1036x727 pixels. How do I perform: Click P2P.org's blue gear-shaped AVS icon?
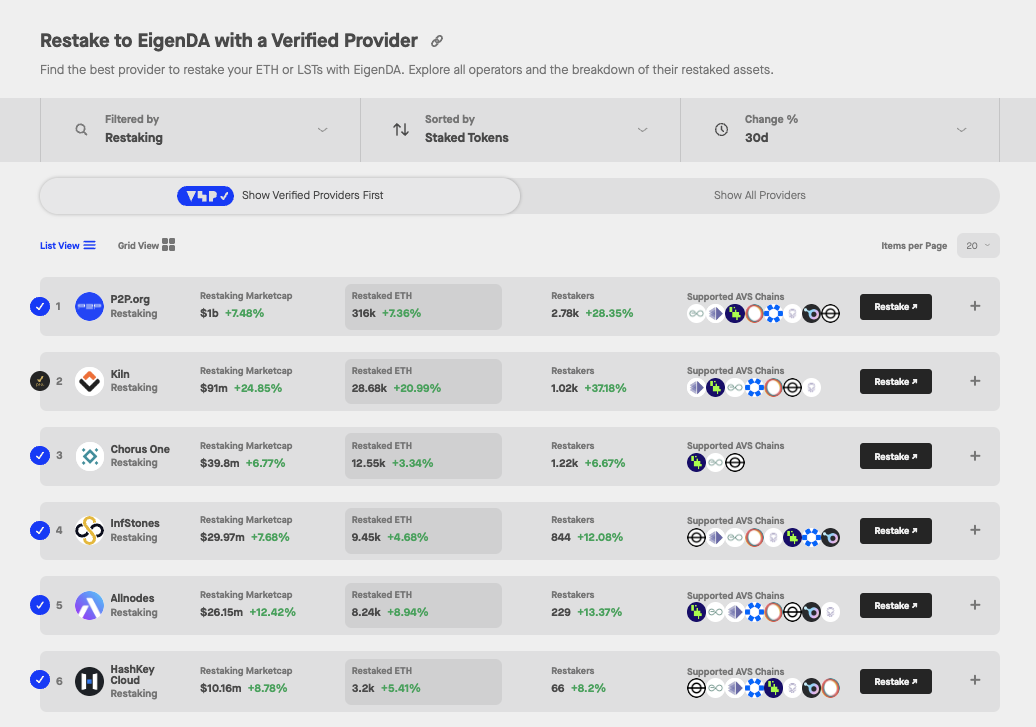tap(773, 313)
